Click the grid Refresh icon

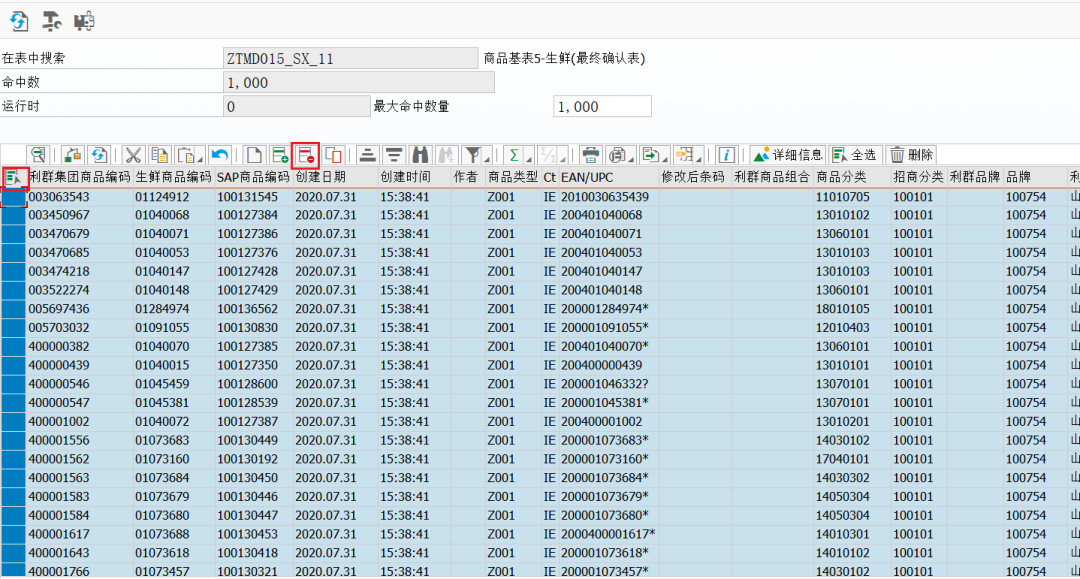coord(98,155)
